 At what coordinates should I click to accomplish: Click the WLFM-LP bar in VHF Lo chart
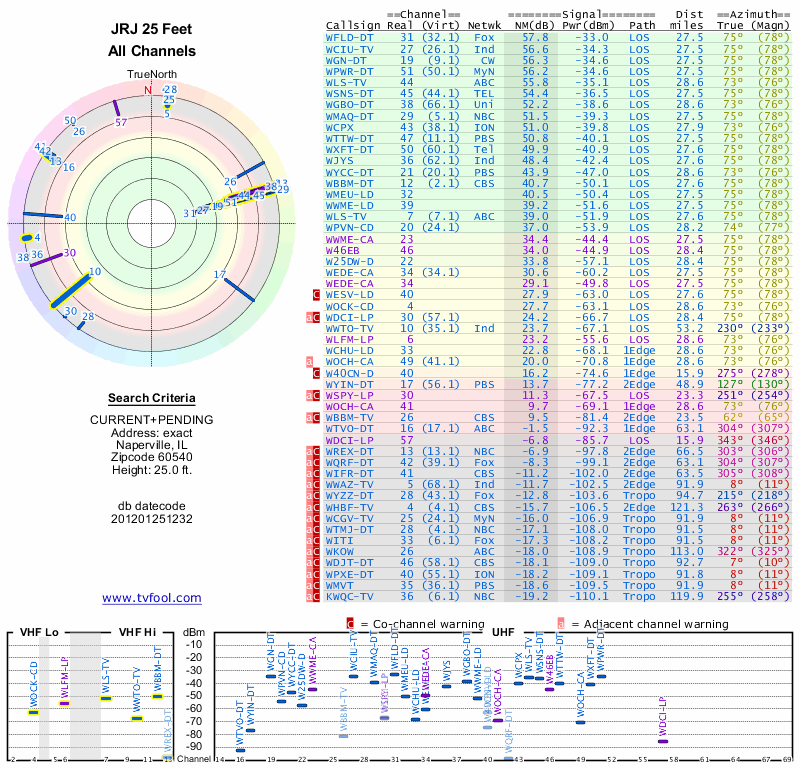(64, 703)
